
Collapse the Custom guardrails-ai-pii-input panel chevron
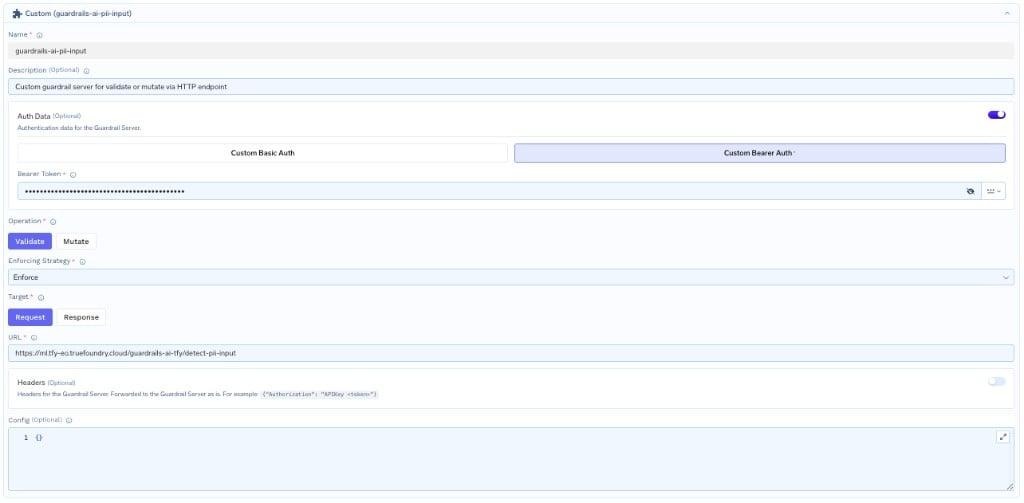[x=1006, y=13]
